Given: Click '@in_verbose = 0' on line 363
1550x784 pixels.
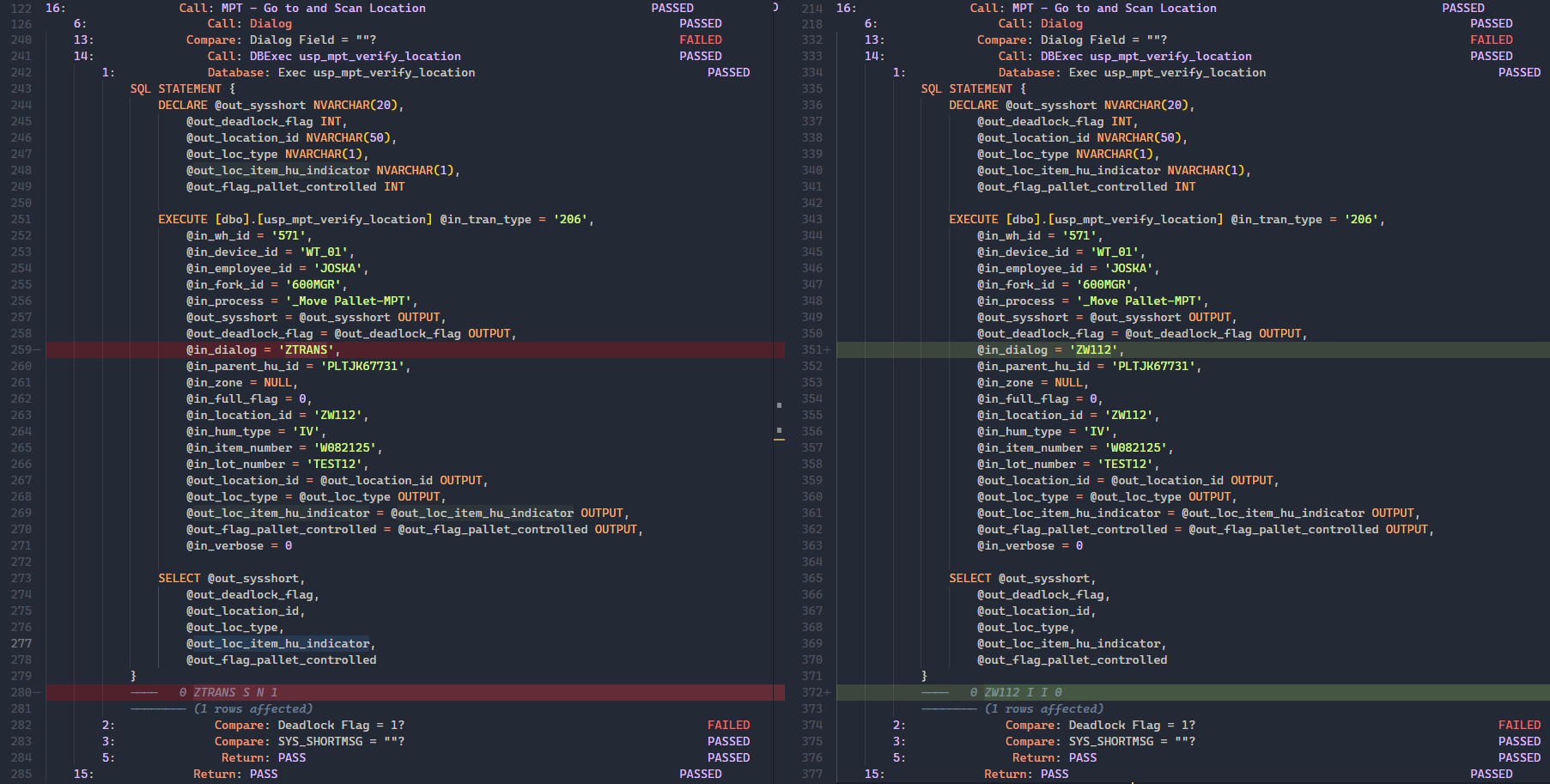Looking at the screenshot, I should click(1030, 545).
